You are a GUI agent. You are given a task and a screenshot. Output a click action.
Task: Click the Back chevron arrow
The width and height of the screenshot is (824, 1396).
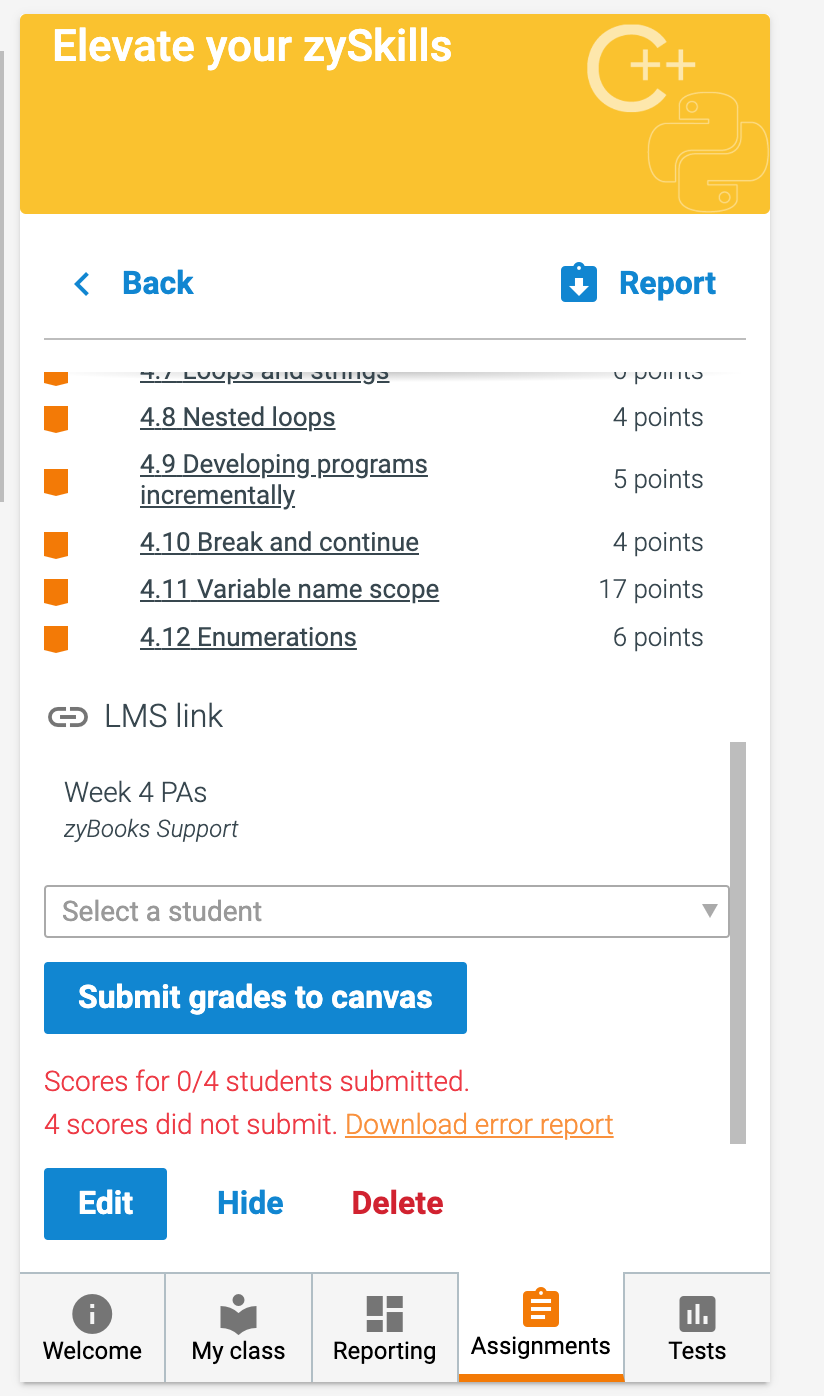tap(82, 284)
